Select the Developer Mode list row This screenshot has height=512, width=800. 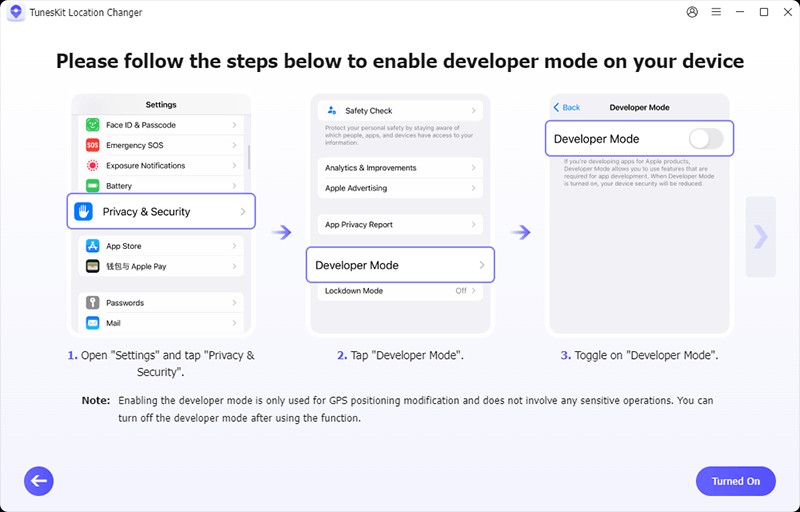pos(400,265)
